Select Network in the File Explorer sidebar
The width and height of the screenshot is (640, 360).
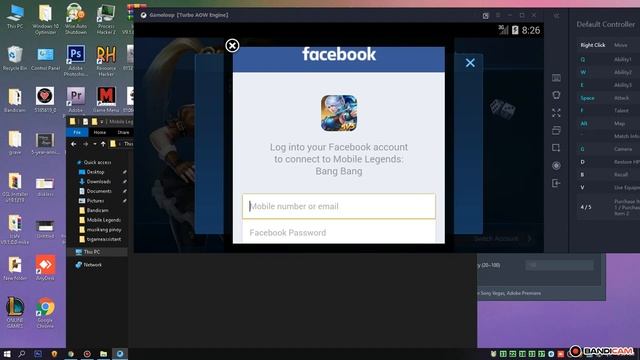pyautogui.click(x=92, y=264)
